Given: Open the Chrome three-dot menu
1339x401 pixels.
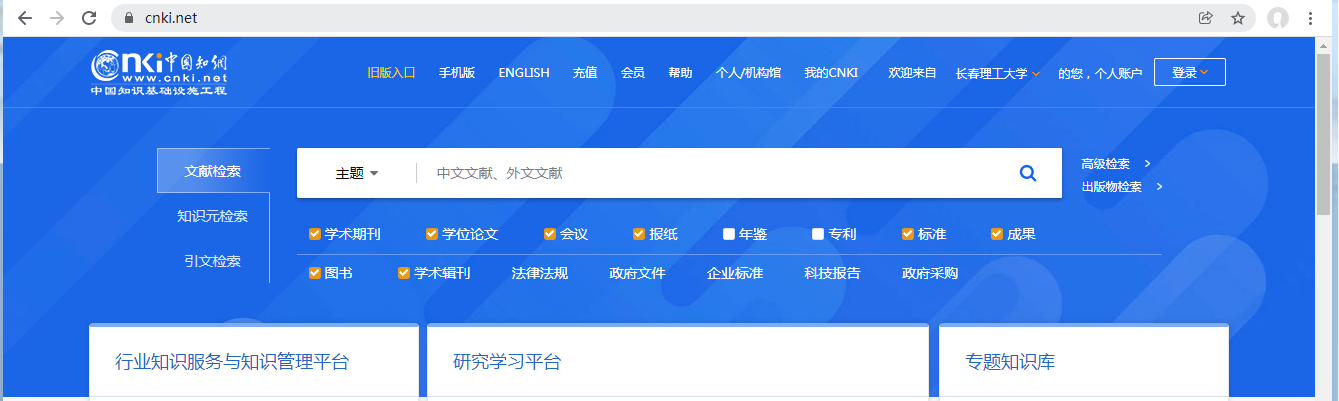Looking at the screenshot, I should (x=1310, y=18).
